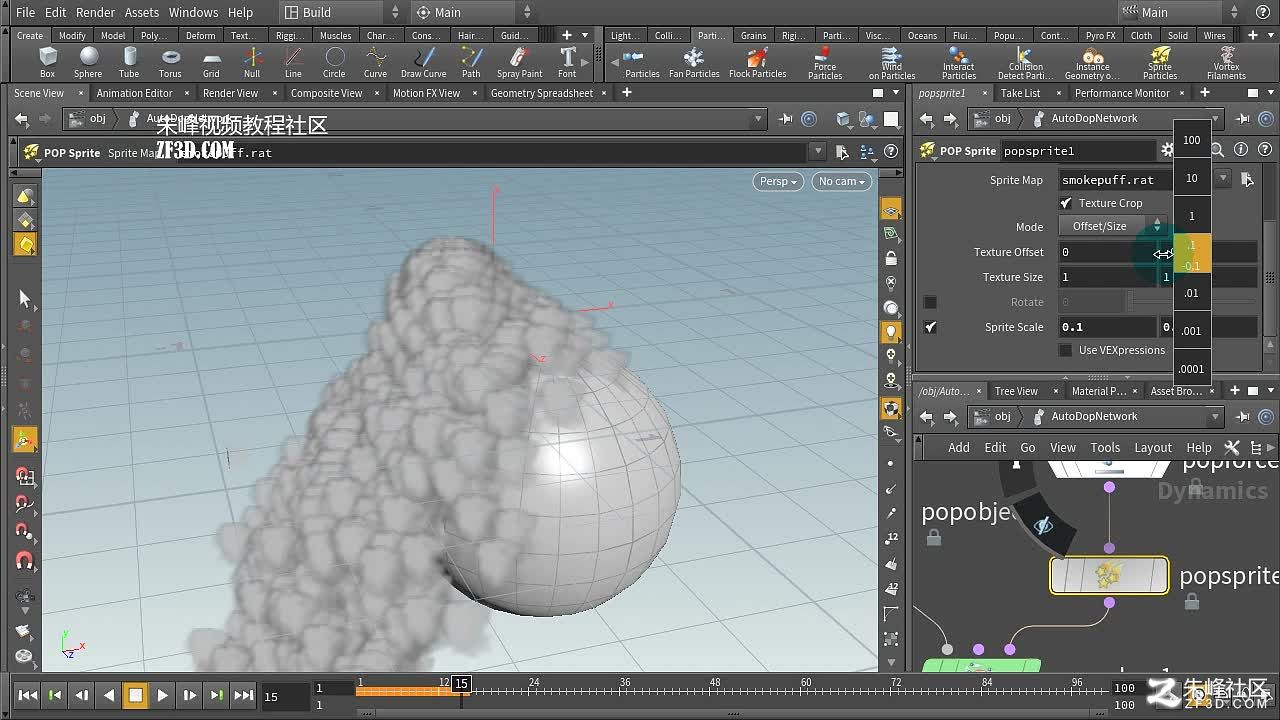This screenshot has width=1280, height=720.
Task: Select the Font shelf tool
Action: click(567, 62)
